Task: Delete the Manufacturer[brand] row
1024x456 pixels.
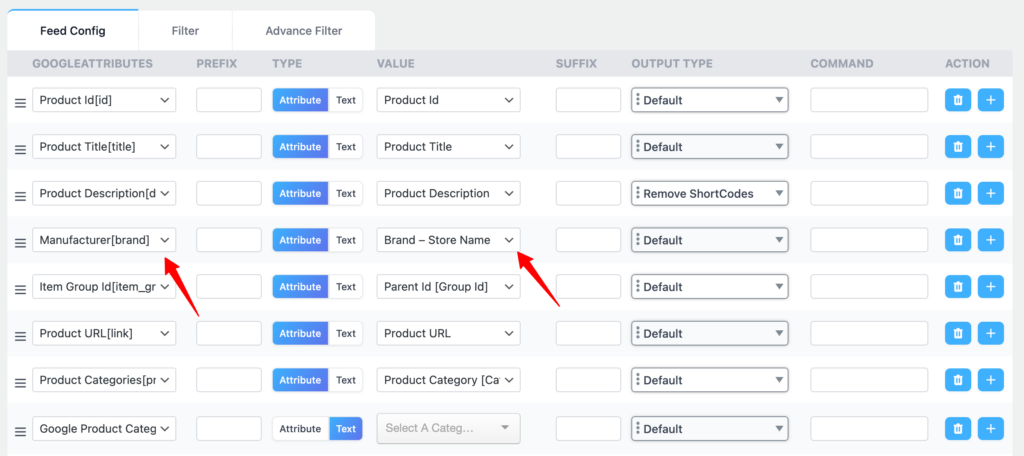Action: pos(957,240)
